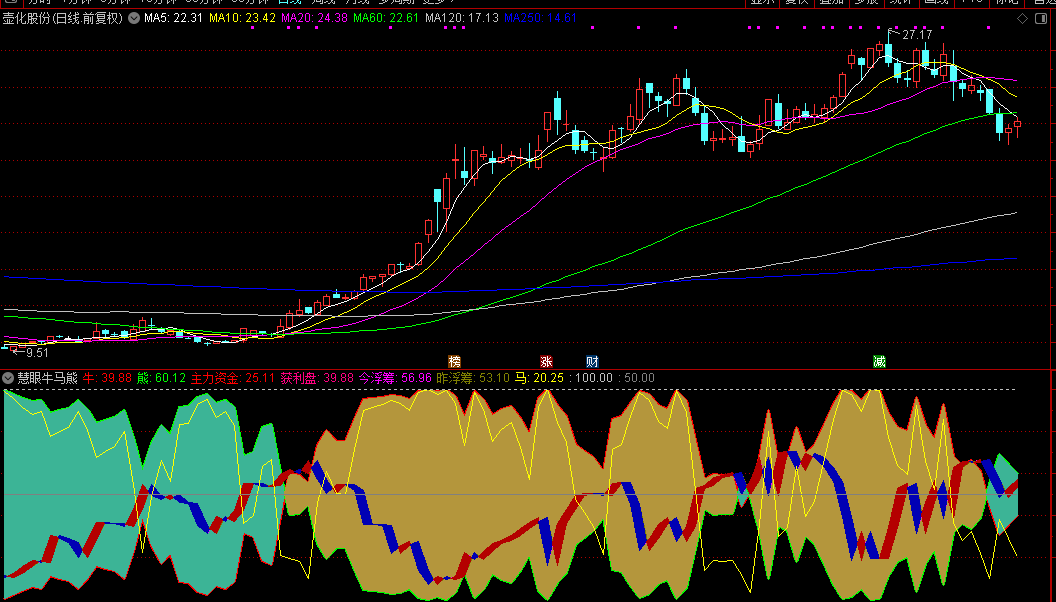Select the MA10: 23.42 moving average label
This screenshot has height=602, width=1056.
pyautogui.click(x=242, y=18)
